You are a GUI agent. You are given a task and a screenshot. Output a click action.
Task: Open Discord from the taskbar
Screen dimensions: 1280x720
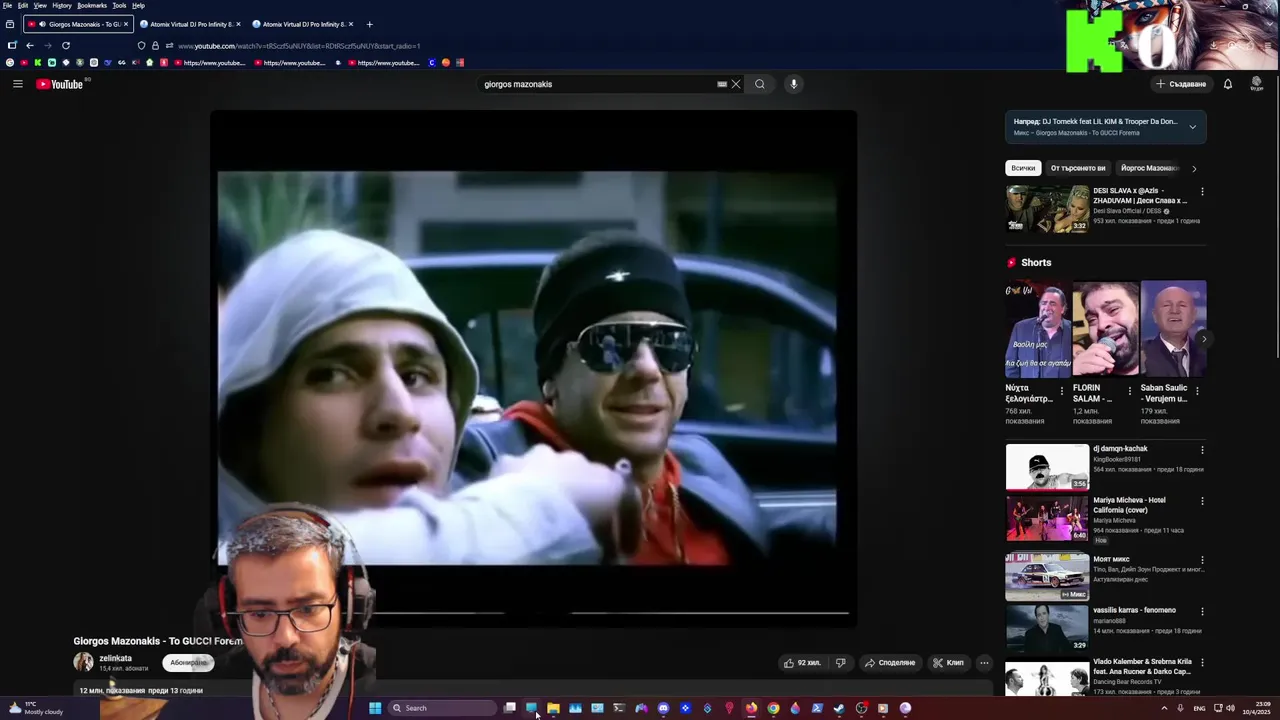click(x=663, y=708)
